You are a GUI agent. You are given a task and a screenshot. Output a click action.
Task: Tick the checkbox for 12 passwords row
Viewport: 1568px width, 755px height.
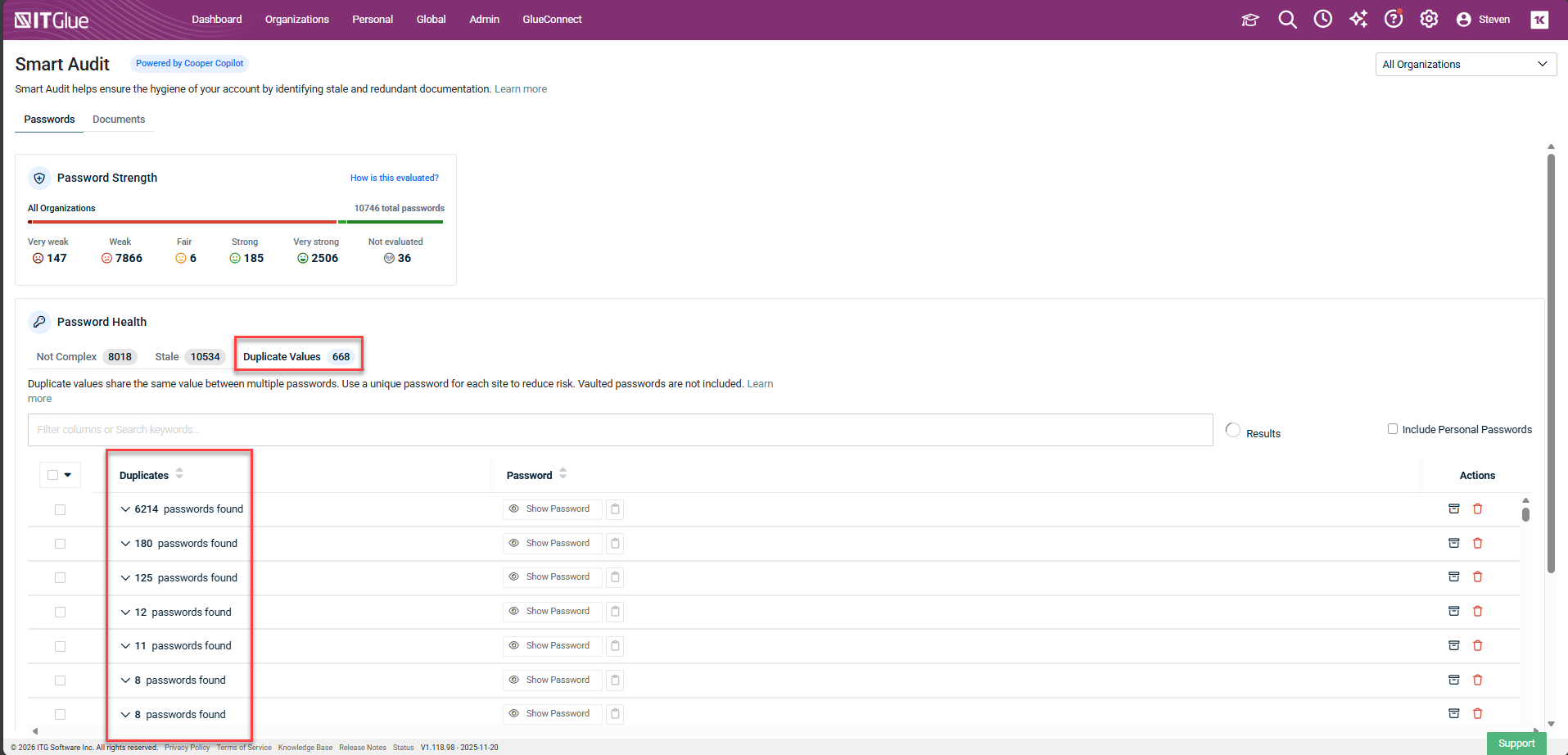coord(60,612)
